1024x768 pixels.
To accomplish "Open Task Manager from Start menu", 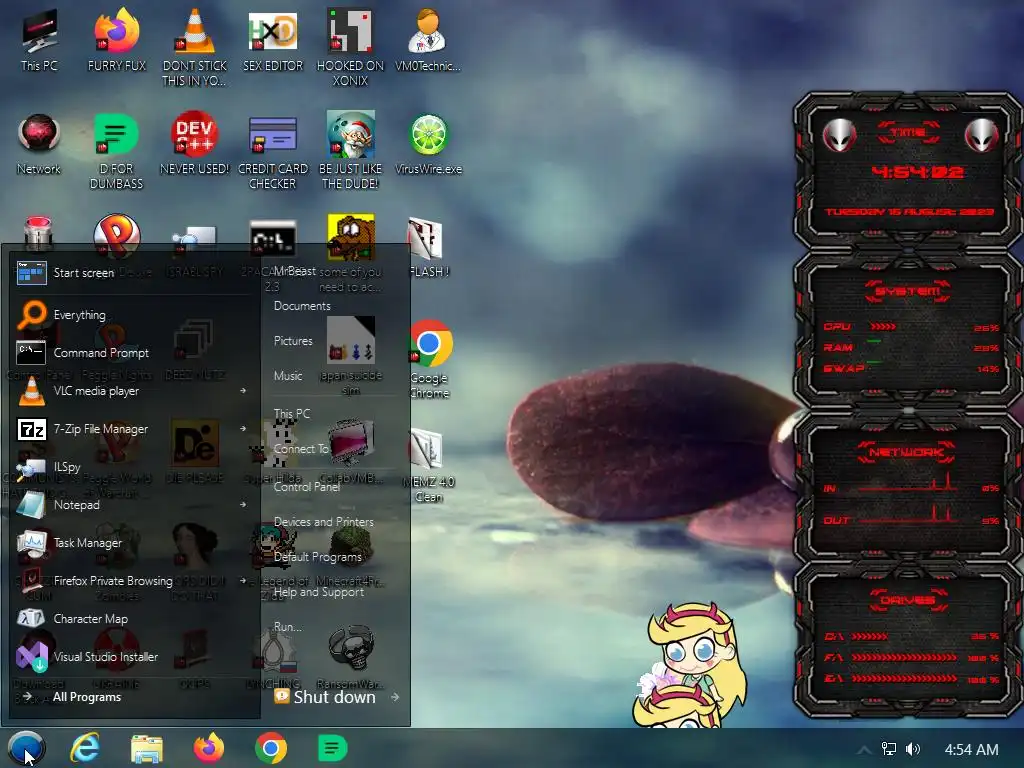I will [131, 543].
